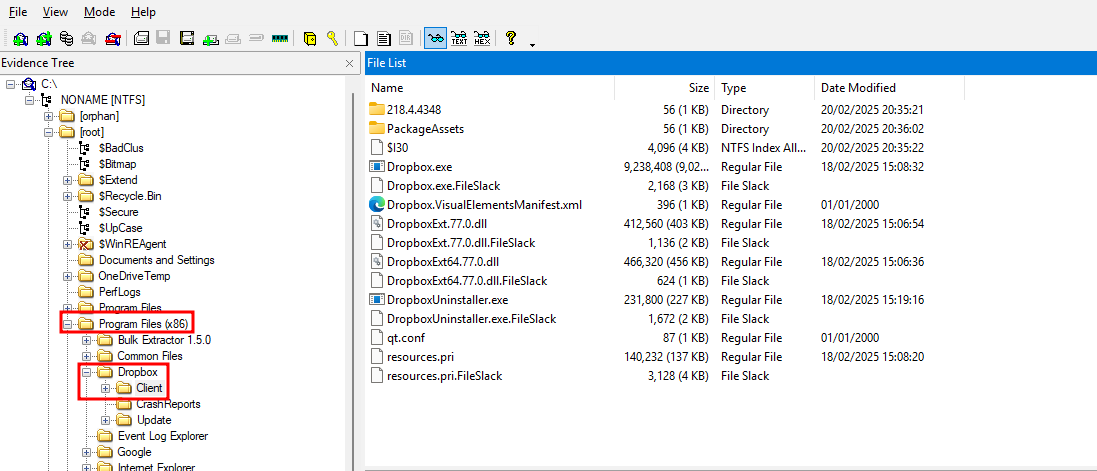Open help via the question mark icon
This screenshot has width=1097, height=471.
511,38
